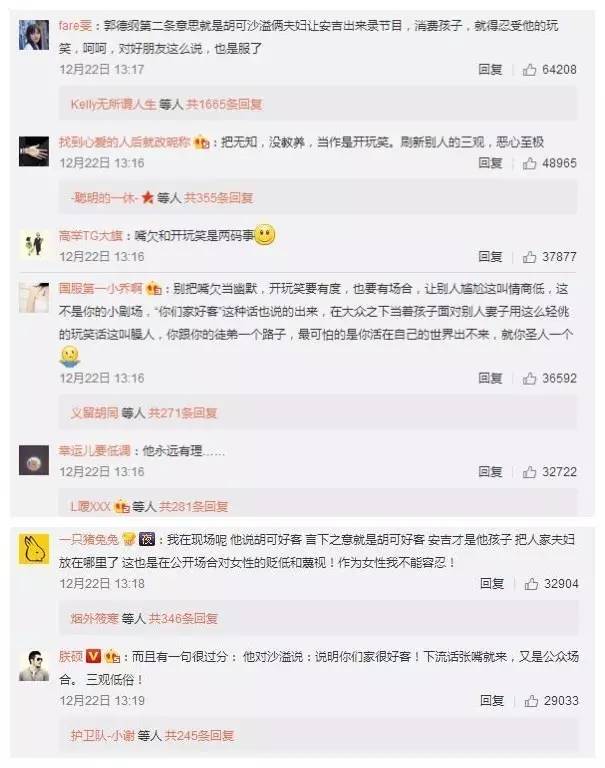Like the comment showing 37877 likes

(x=529, y=257)
